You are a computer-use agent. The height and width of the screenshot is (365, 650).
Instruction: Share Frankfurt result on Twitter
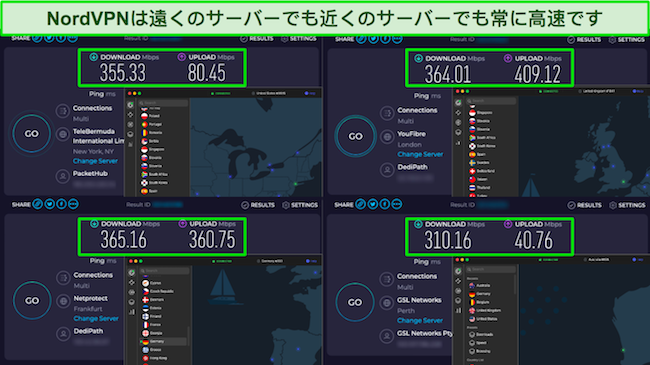50,204
